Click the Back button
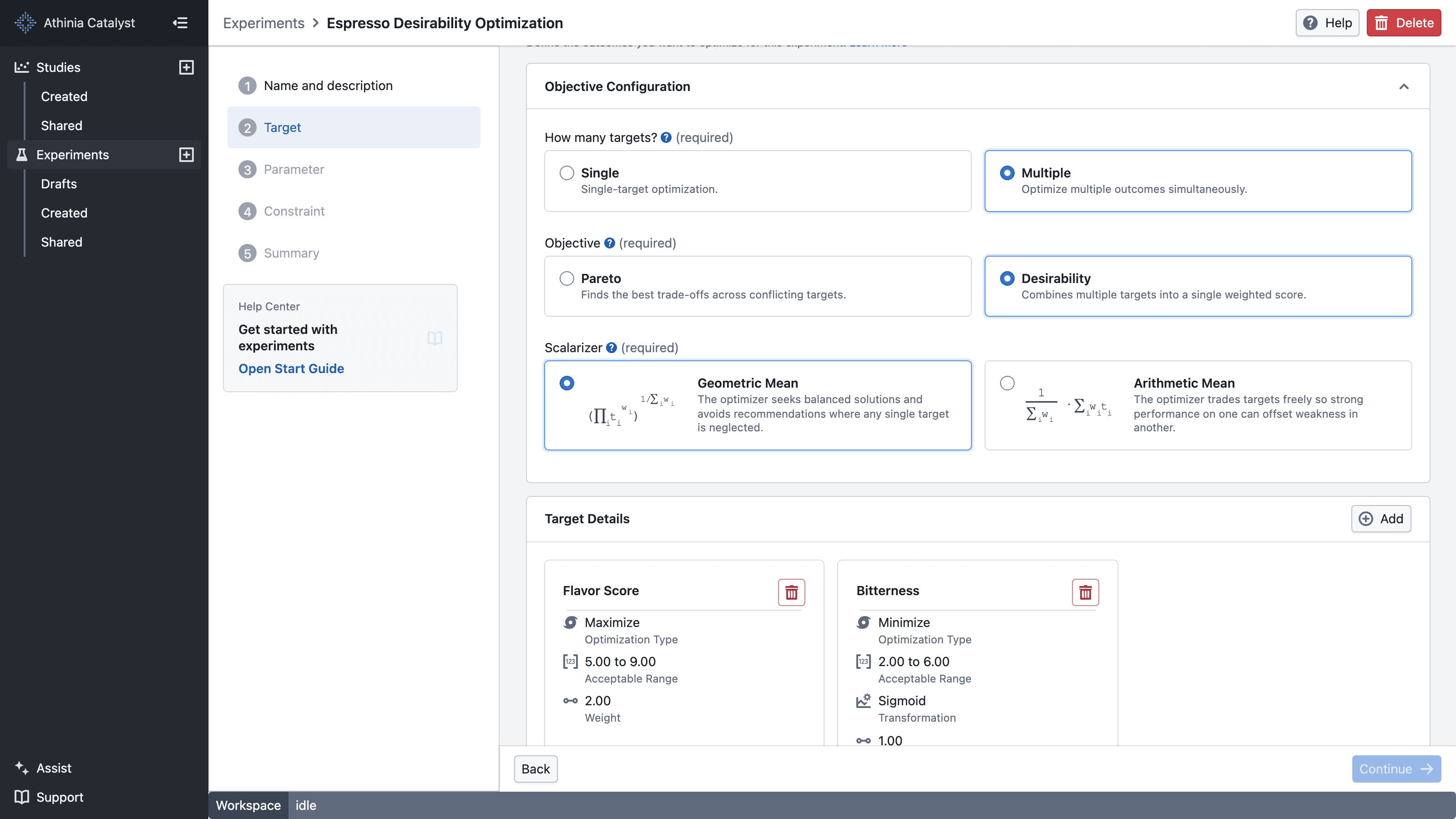This screenshot has height=819, width=1456. click(x=535, y=768)
